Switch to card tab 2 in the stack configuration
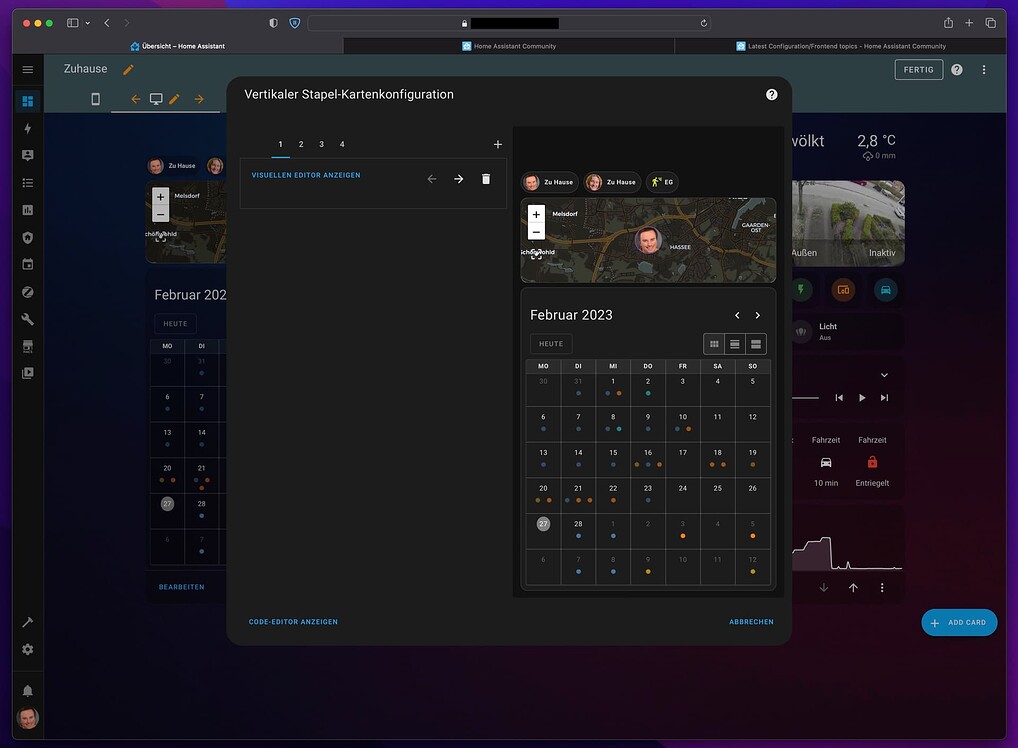Image resolution: width=1018 pixels, height=748 pixels. [301, 144]
